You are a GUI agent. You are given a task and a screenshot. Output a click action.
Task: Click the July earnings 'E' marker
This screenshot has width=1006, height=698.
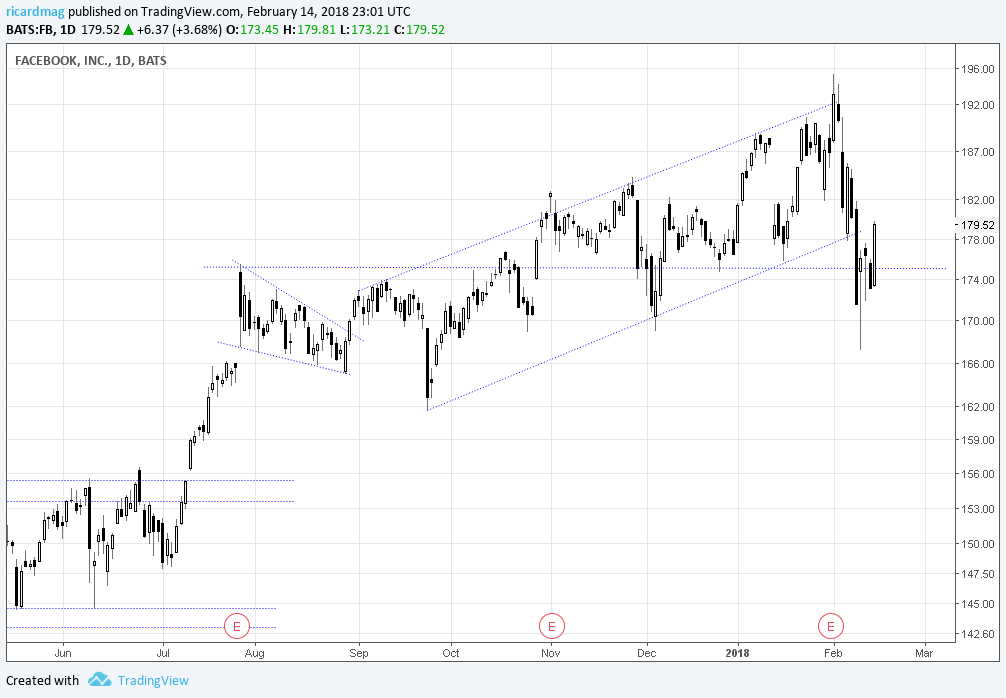coord(236,626)
